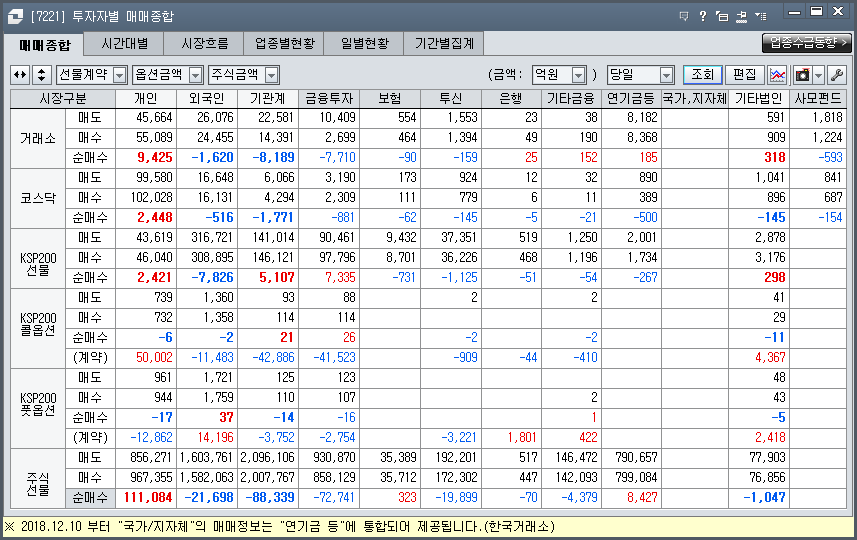Click the 금융투자 column header

point(329,98)
